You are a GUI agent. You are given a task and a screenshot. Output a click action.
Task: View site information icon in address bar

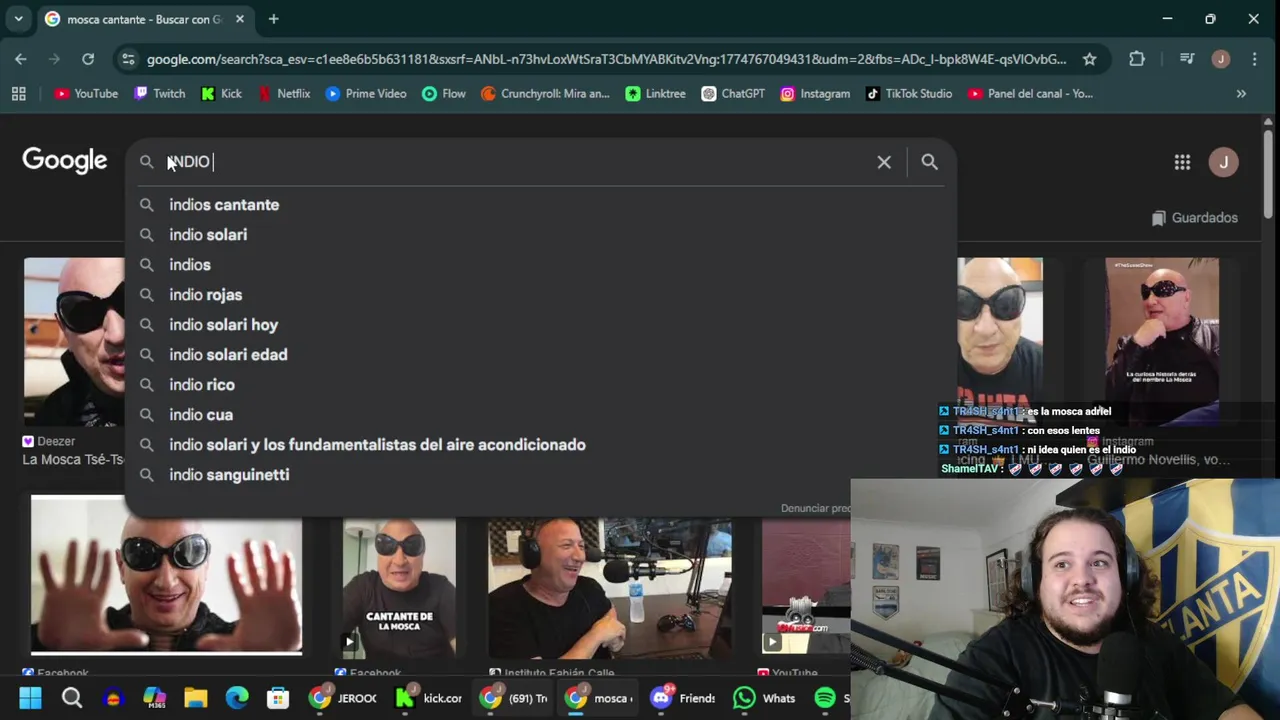(128, 59)
